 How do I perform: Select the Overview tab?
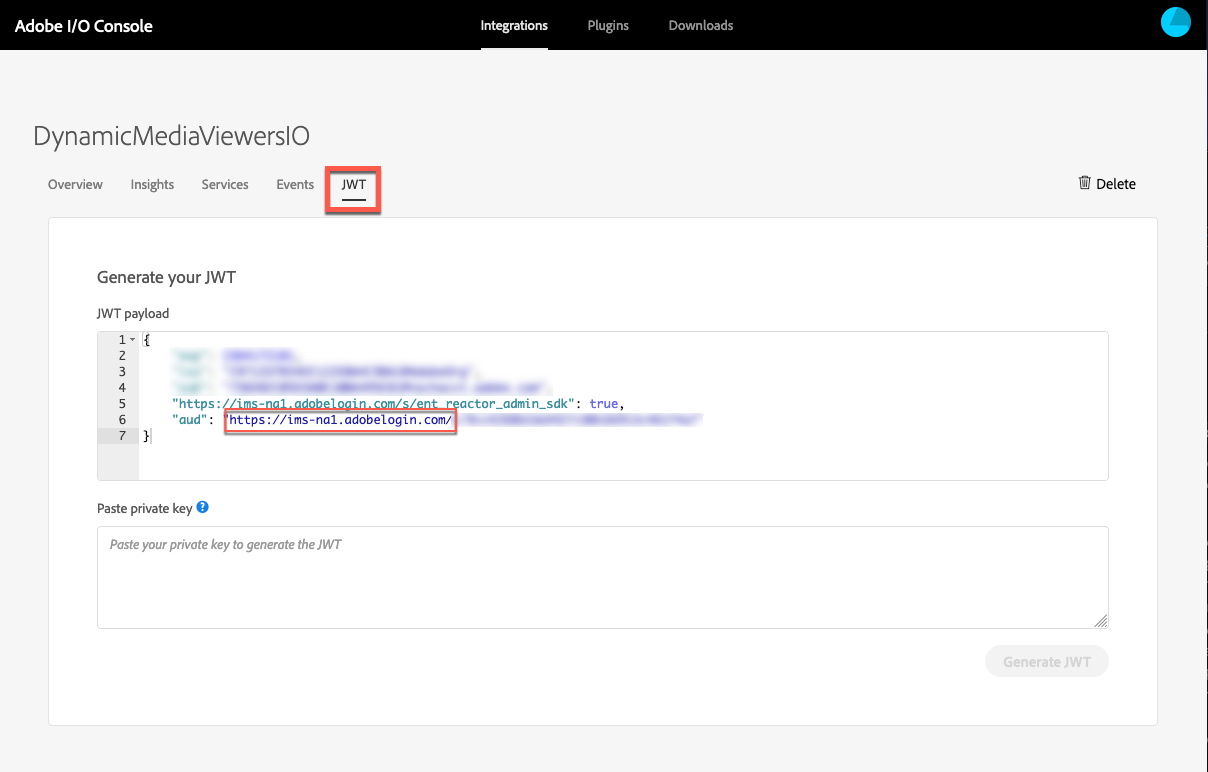click(75, 184)
